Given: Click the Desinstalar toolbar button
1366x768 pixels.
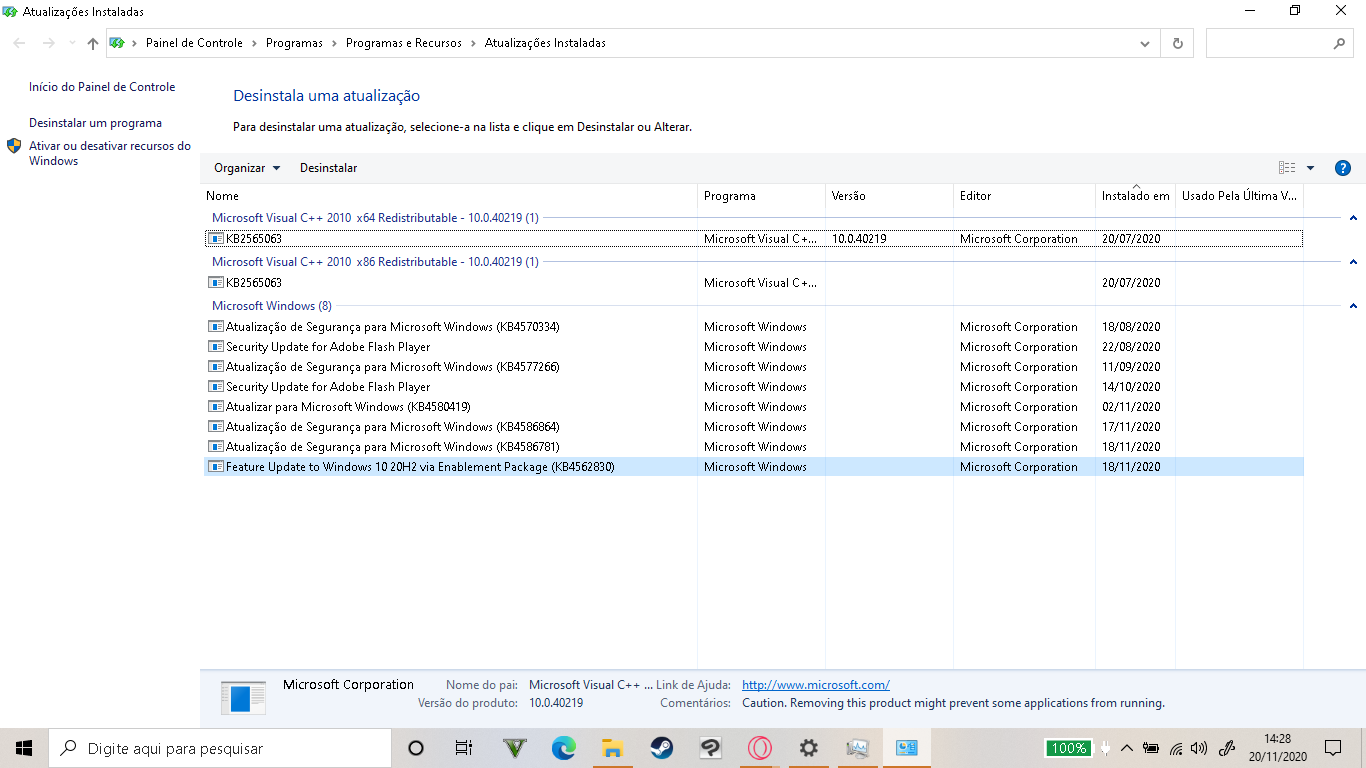Looking at the screenshot, I should click(x=328, y=168).
